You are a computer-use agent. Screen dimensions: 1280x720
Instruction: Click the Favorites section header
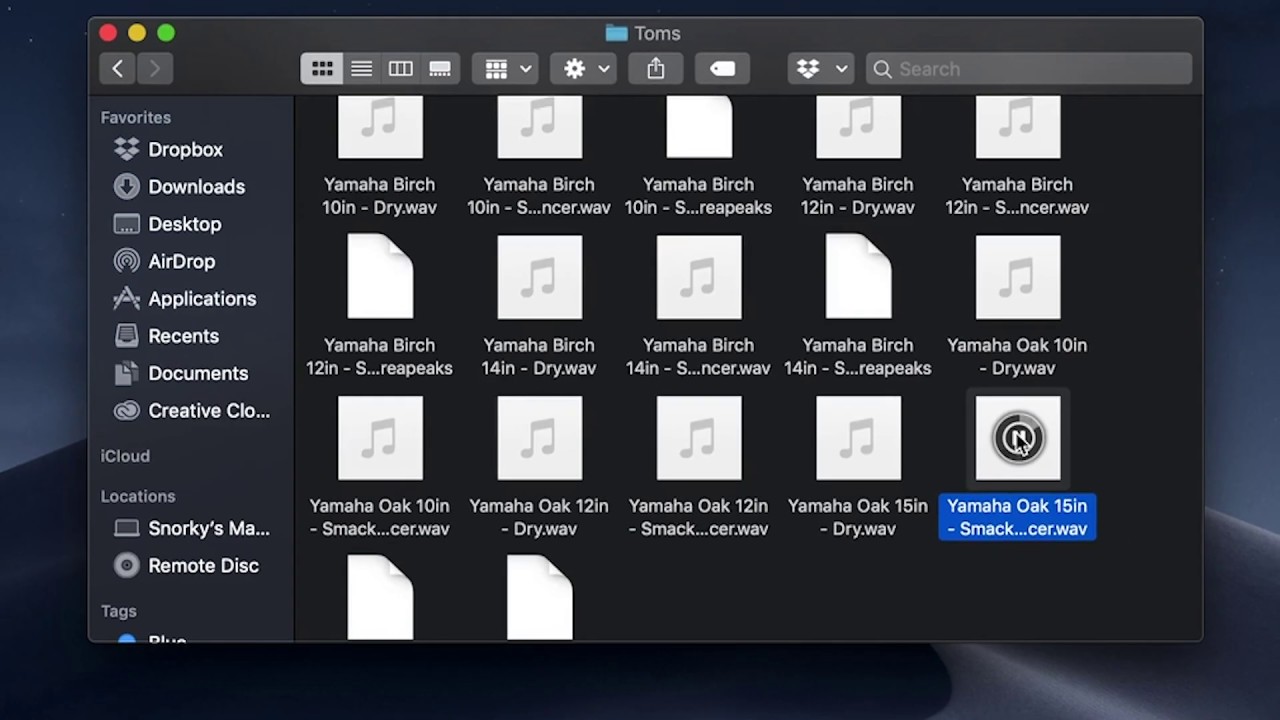coord(135,117)
